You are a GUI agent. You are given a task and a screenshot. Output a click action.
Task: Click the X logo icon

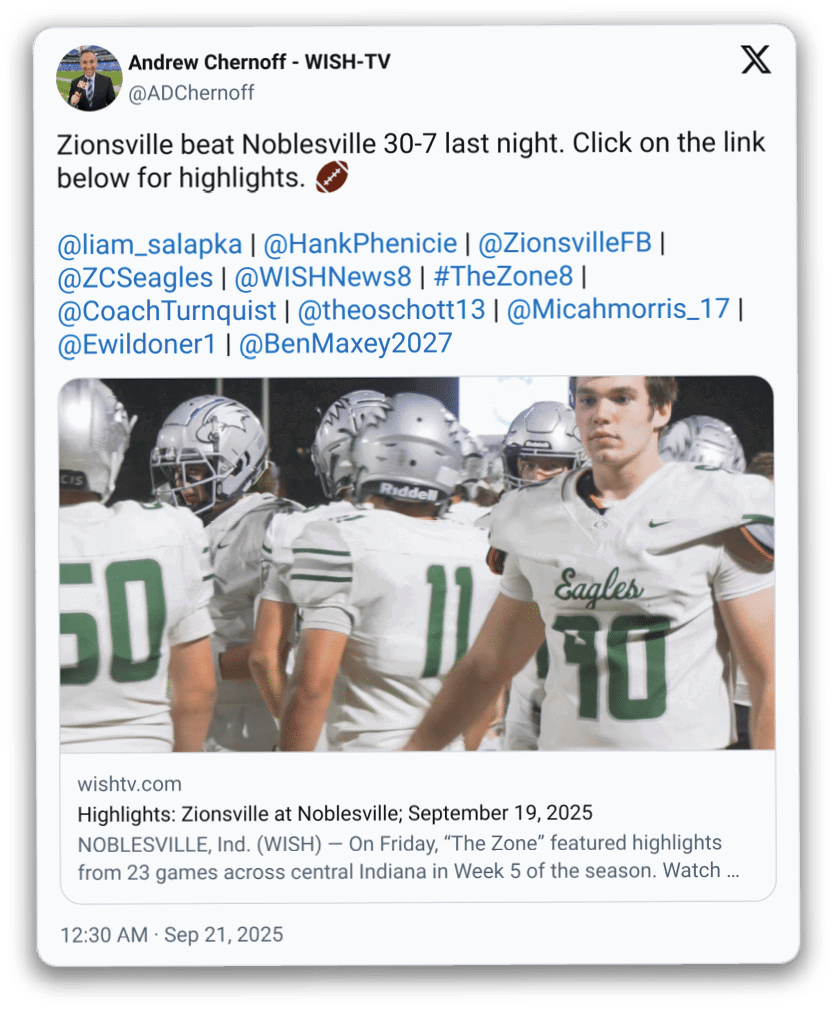pyautogui.click(x=756, y=61)
